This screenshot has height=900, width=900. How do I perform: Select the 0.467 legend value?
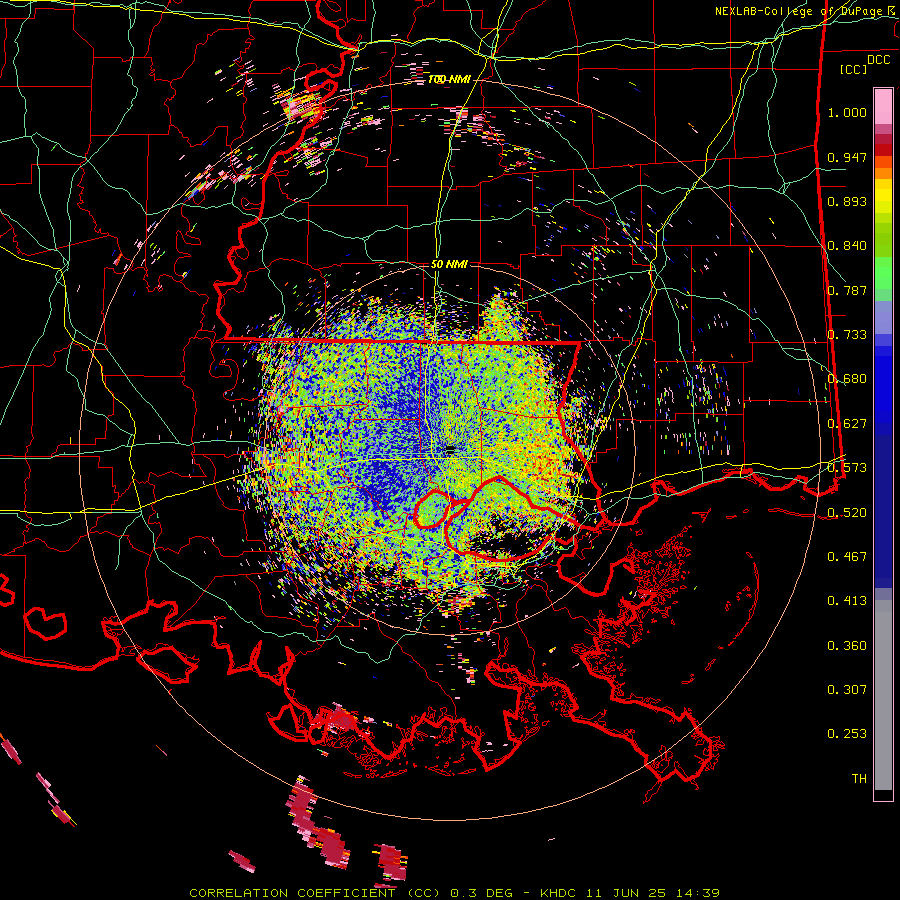[x=847, y=556]
